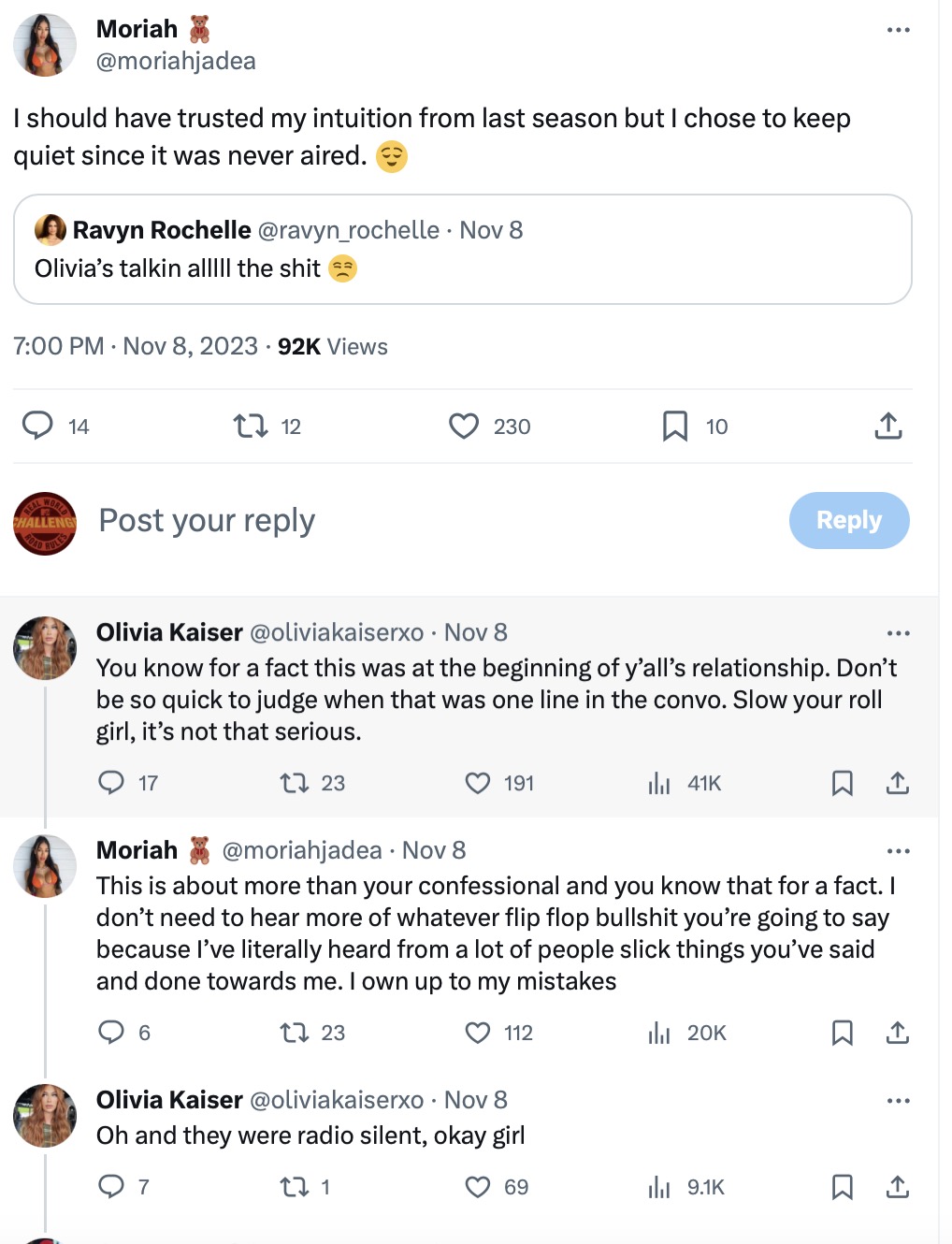This screenshot has height=1244, width=952.
Task: Open Olivia Kaiser's profile avatar on first reply
Action: (x=45, y=647)
